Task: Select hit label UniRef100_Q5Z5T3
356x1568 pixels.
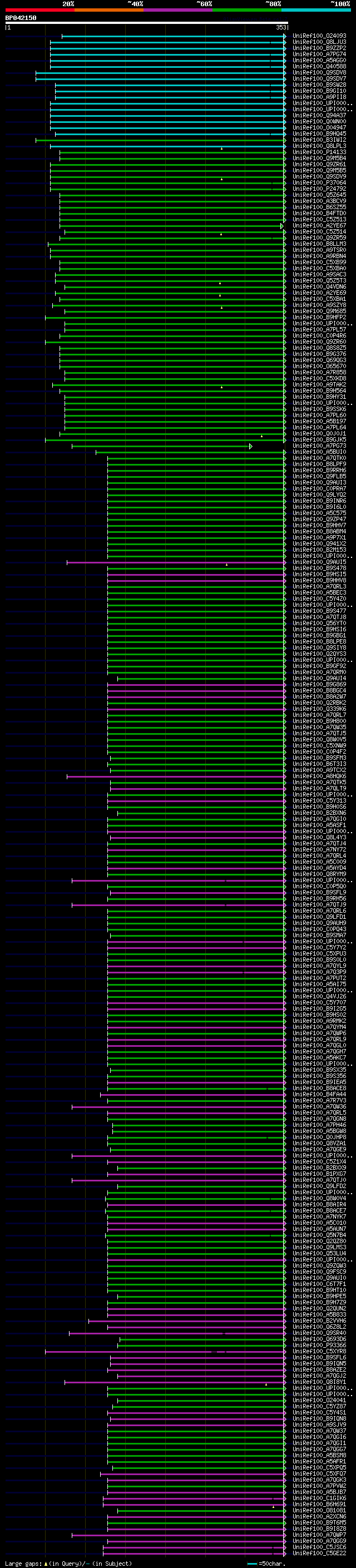Action: click(x=319, y=280)
